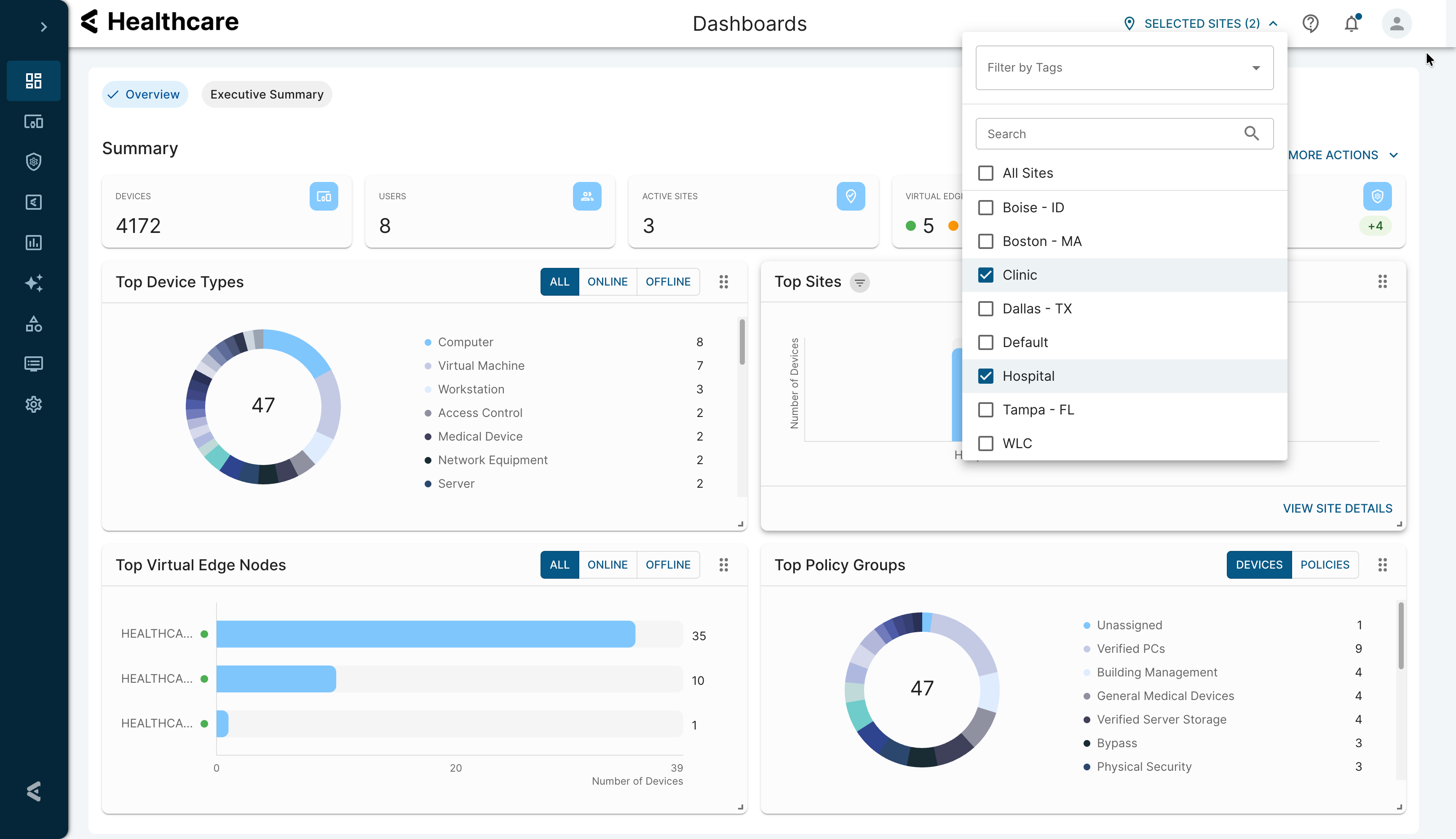Open the reports chart sidebar icon
Image resolution: width=1456 pixels, height=839 pixels.
click(33, 243)
